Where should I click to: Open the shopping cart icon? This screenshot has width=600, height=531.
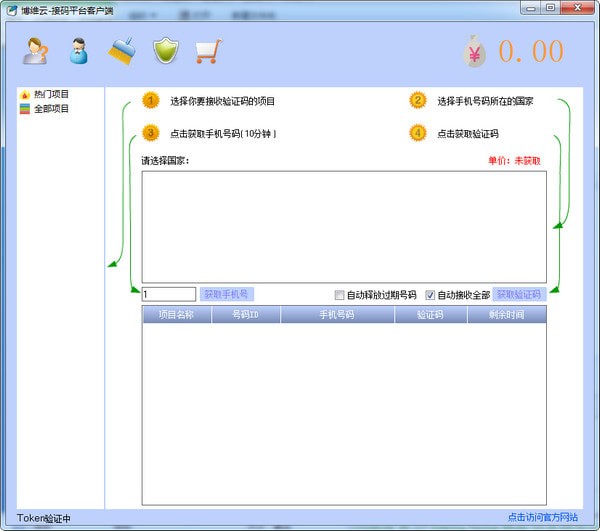207,51
